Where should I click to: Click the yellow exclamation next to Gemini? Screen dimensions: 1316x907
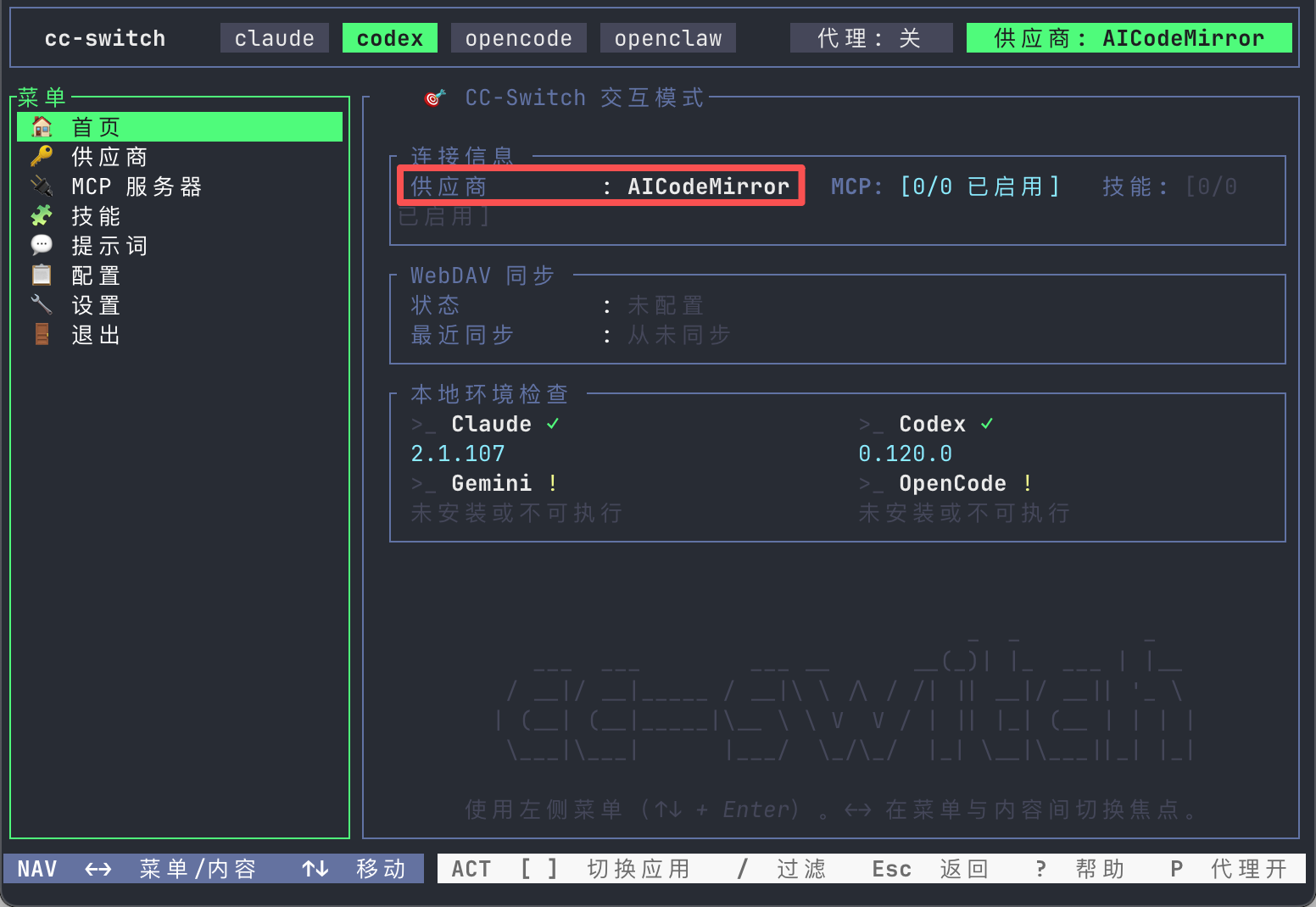coord(553,483)
